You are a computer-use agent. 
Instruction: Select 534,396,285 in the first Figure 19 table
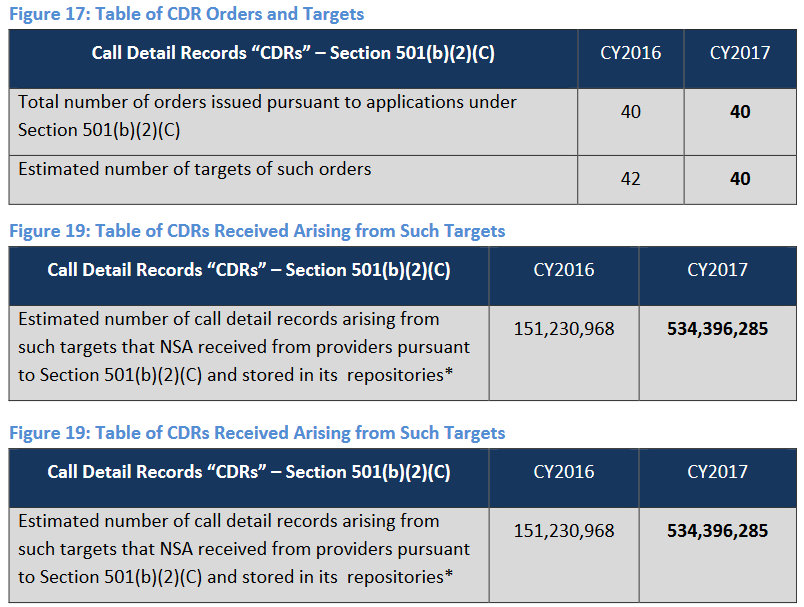717,328
